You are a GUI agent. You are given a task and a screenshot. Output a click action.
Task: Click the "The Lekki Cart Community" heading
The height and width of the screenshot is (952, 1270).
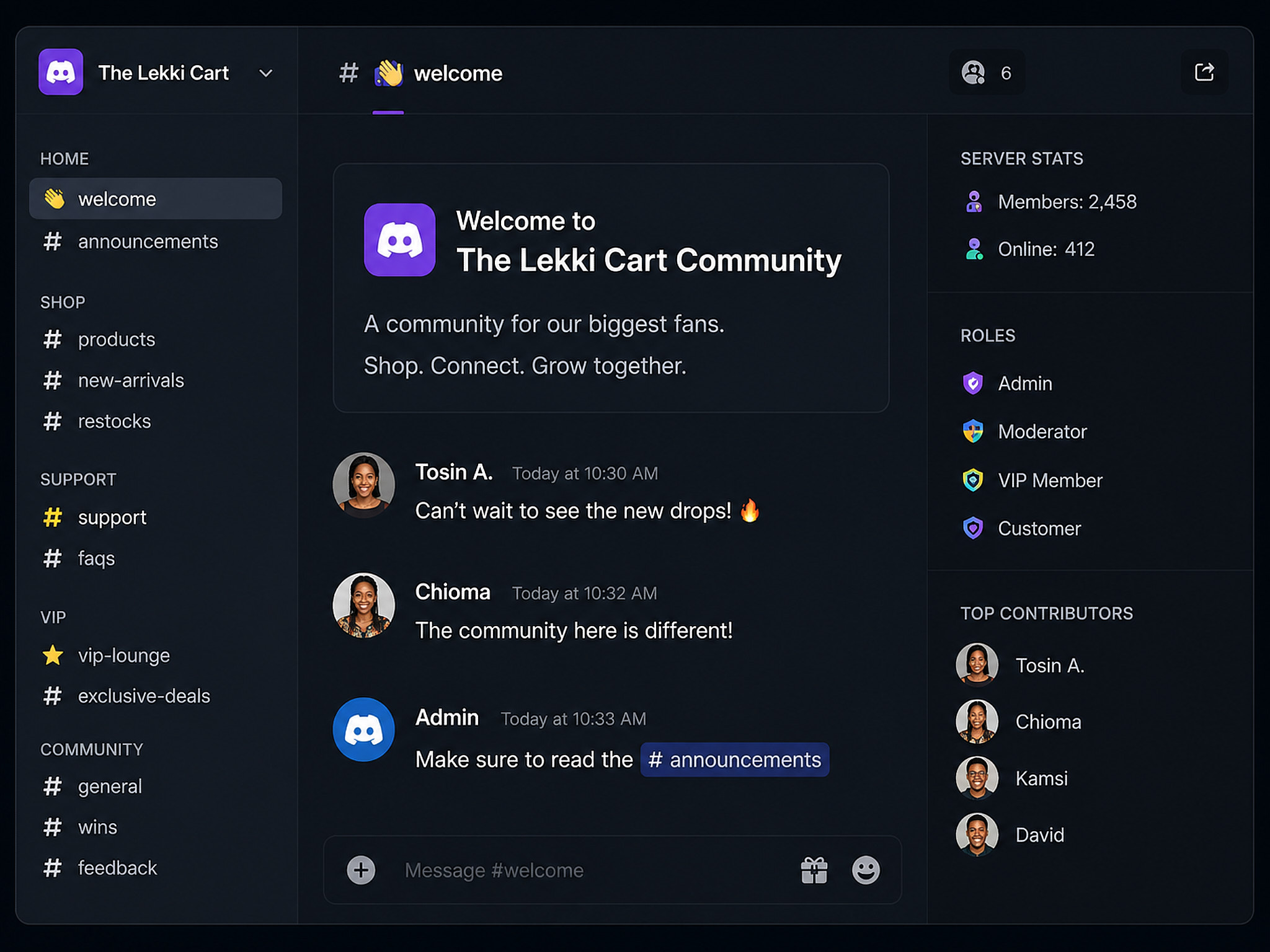649,260
